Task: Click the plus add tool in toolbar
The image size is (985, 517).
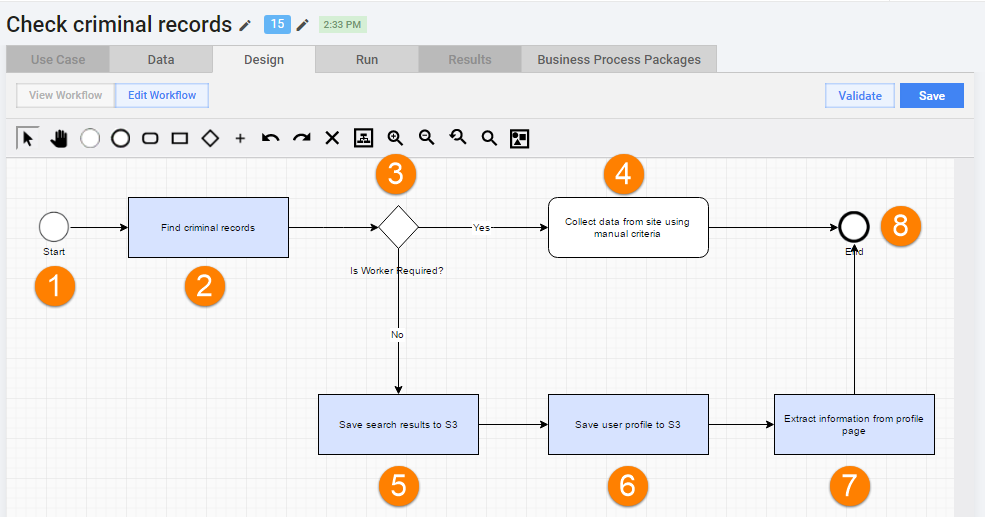Action: (x=240, y=138)
